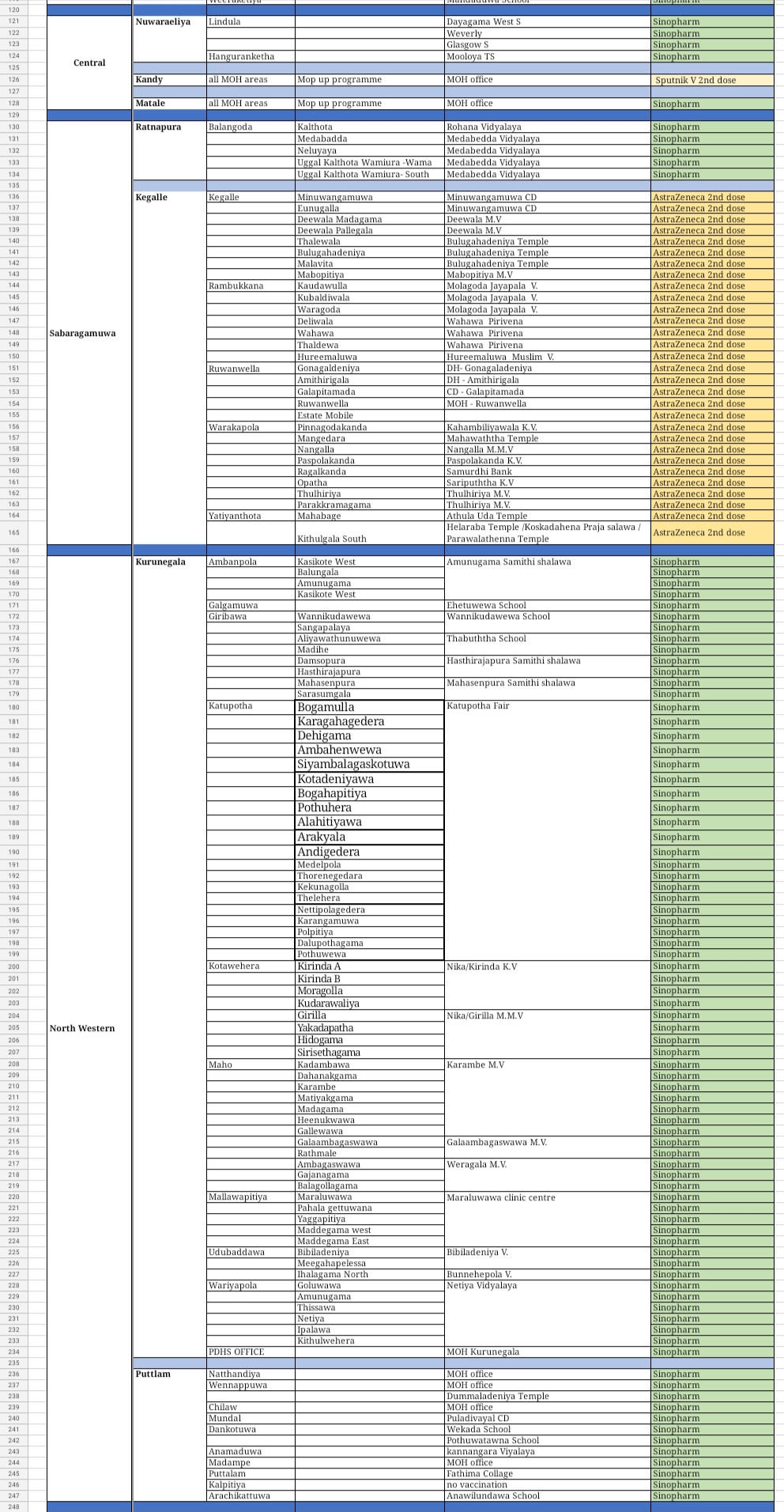Click the 'Mooloya TS' cell
Image resolution: width=784 pixels, height=1512 pixels.
(x=547, y=56)
